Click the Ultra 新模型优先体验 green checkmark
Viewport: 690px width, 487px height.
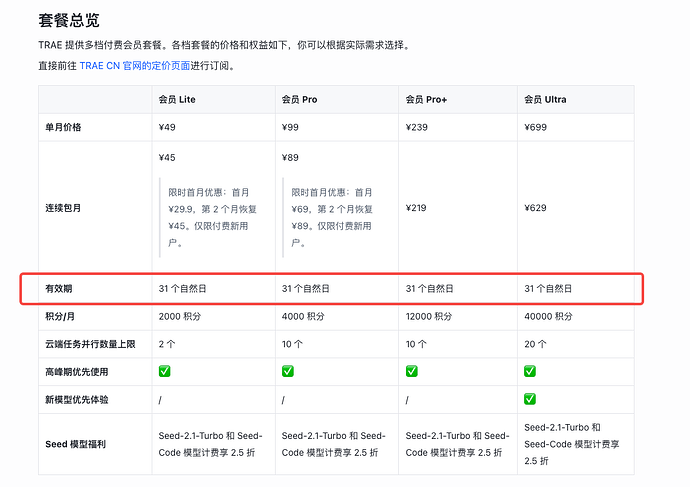pyautogui.click(x=530, y=399)
